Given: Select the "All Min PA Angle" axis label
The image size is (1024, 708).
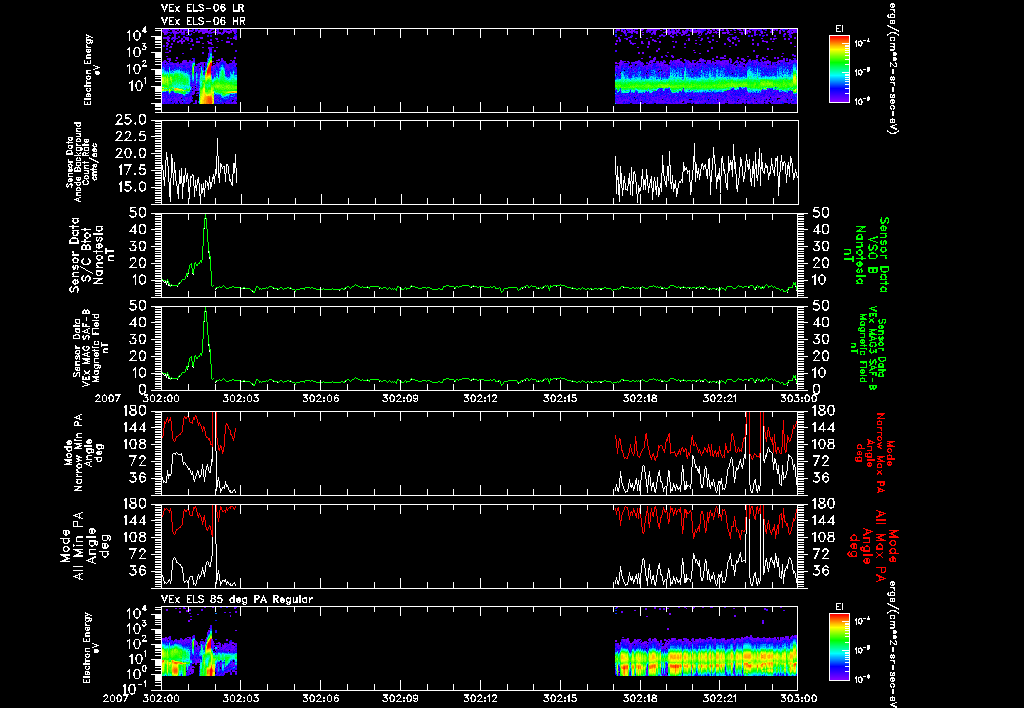Looking at the screenshot, I should [x=87, y=545].
